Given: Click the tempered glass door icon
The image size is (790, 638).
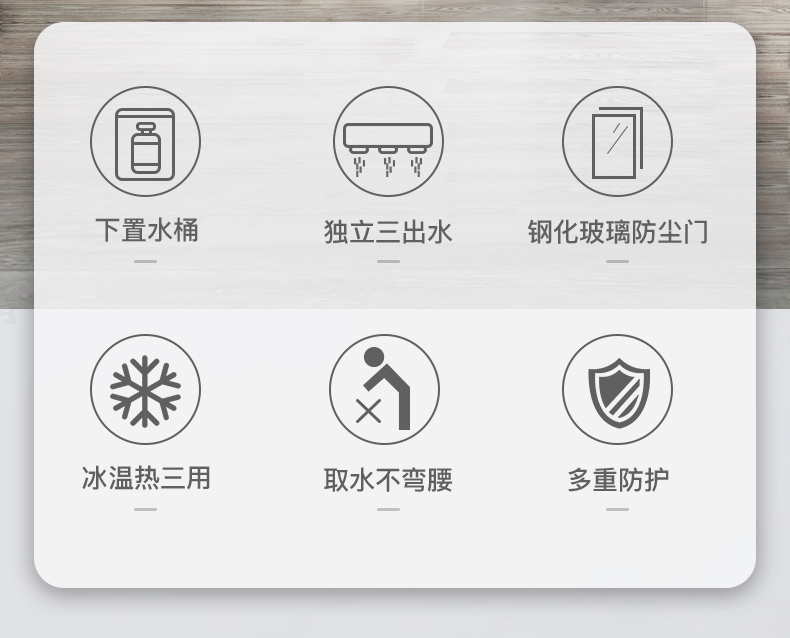Looking at the screenshot, I should (617, 141).
